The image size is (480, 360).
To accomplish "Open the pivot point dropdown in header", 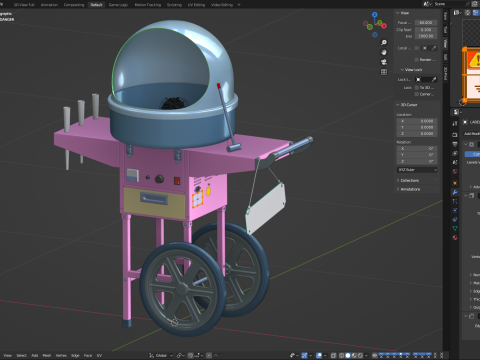I will point(181,355).
